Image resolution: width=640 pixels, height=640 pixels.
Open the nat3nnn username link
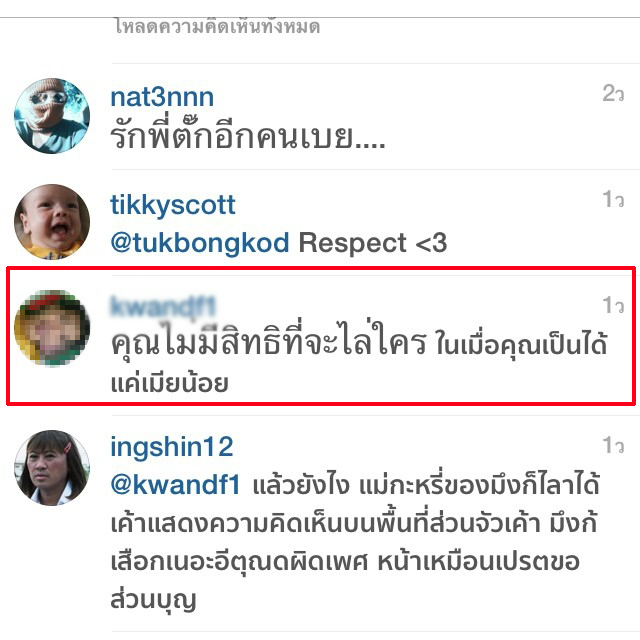tap(162, 97)
